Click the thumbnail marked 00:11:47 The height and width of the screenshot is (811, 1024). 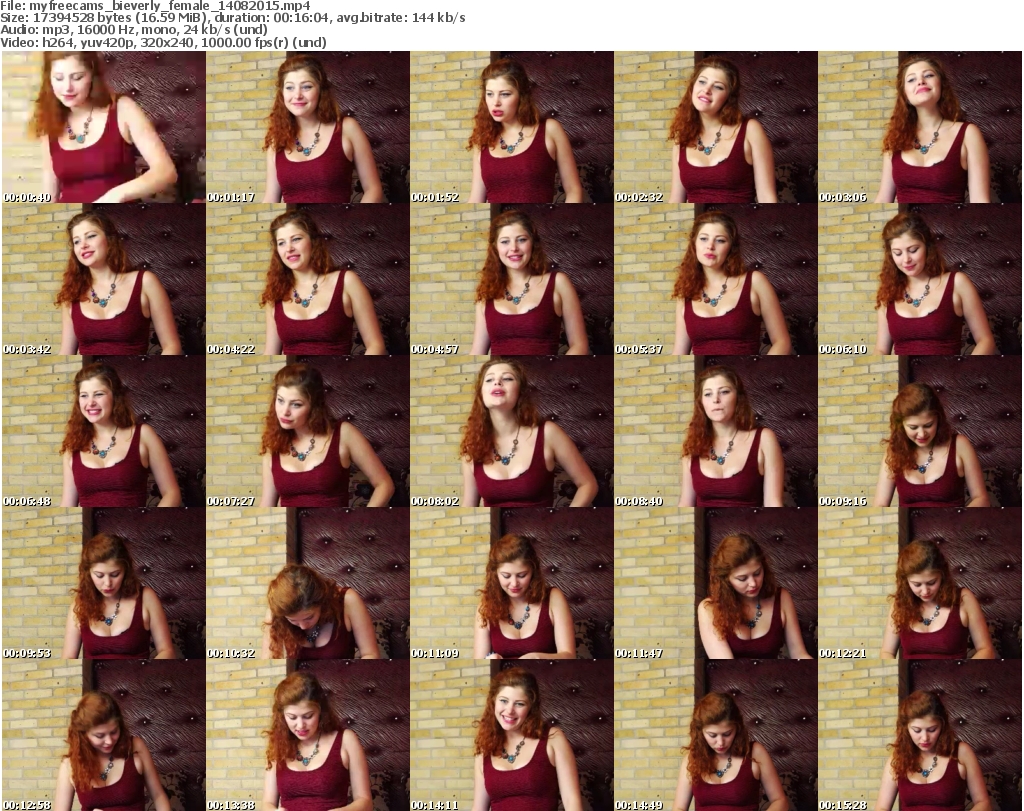click(716, 583)
